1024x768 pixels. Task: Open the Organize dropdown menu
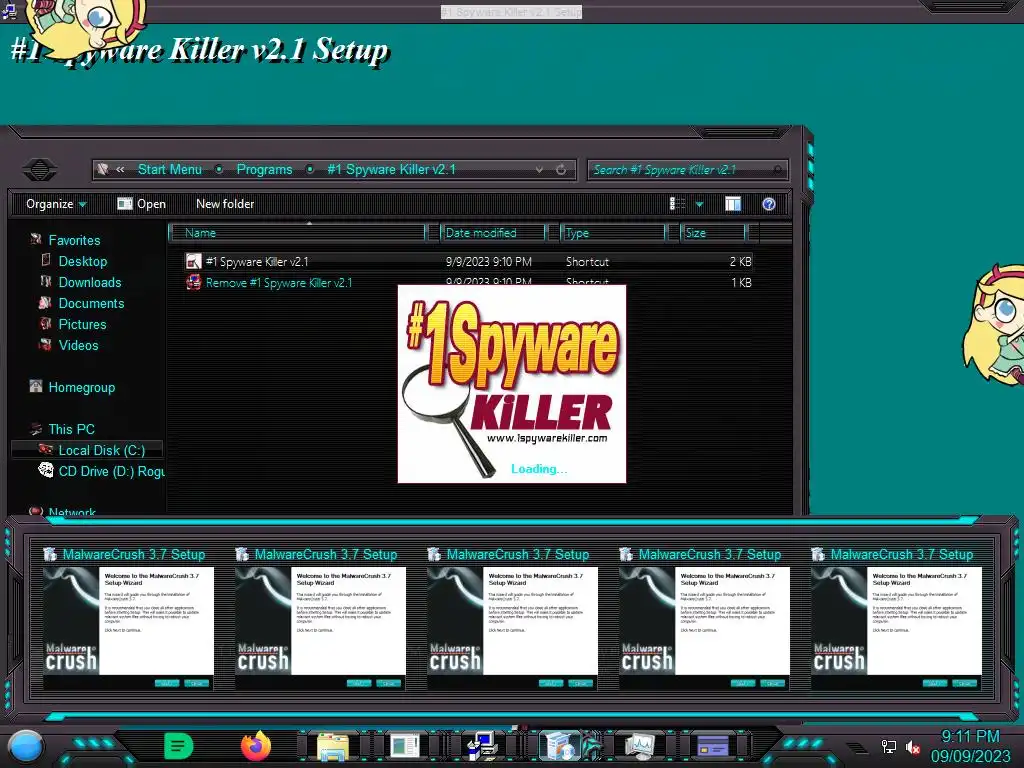point(56,204)
